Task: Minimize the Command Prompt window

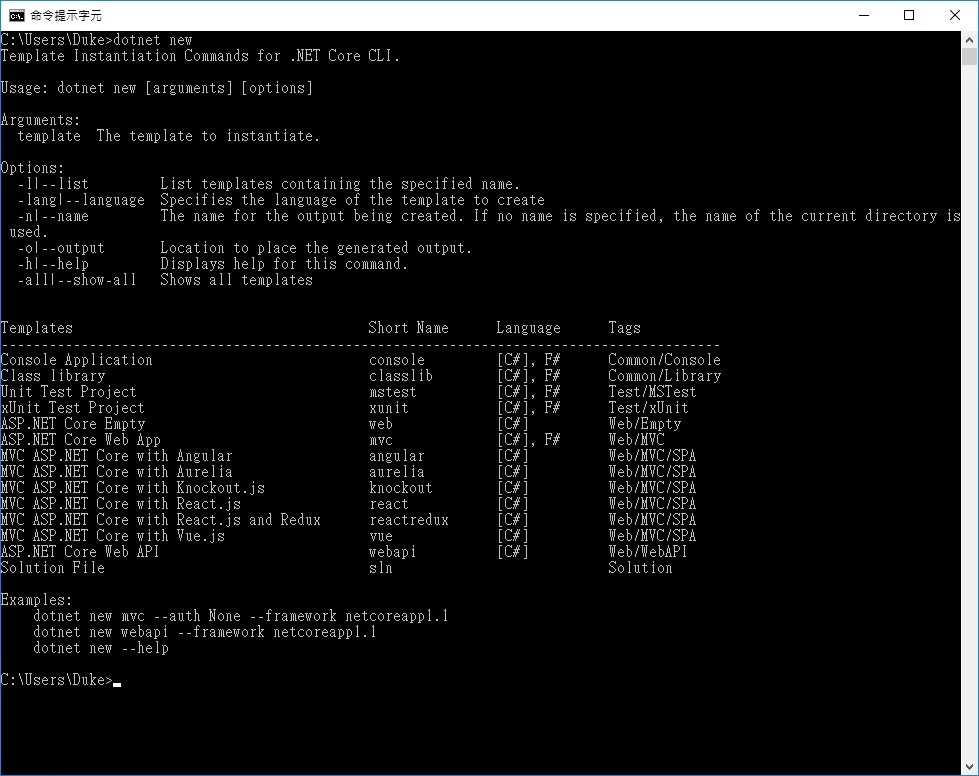Action: tap(864, 15)
